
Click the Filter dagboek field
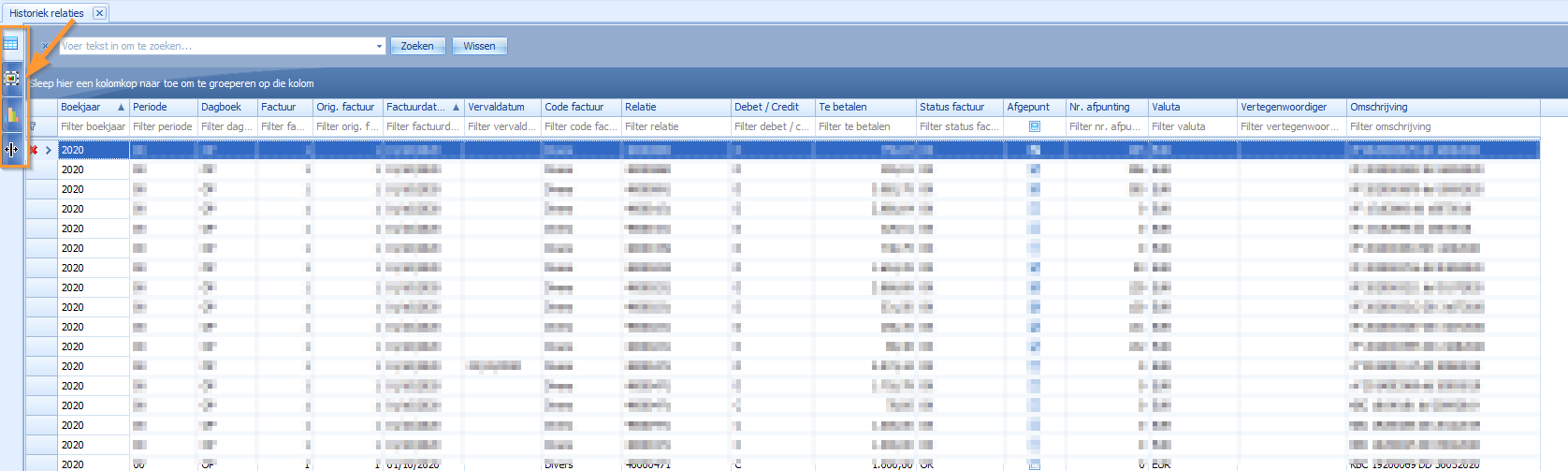(227, 126)
